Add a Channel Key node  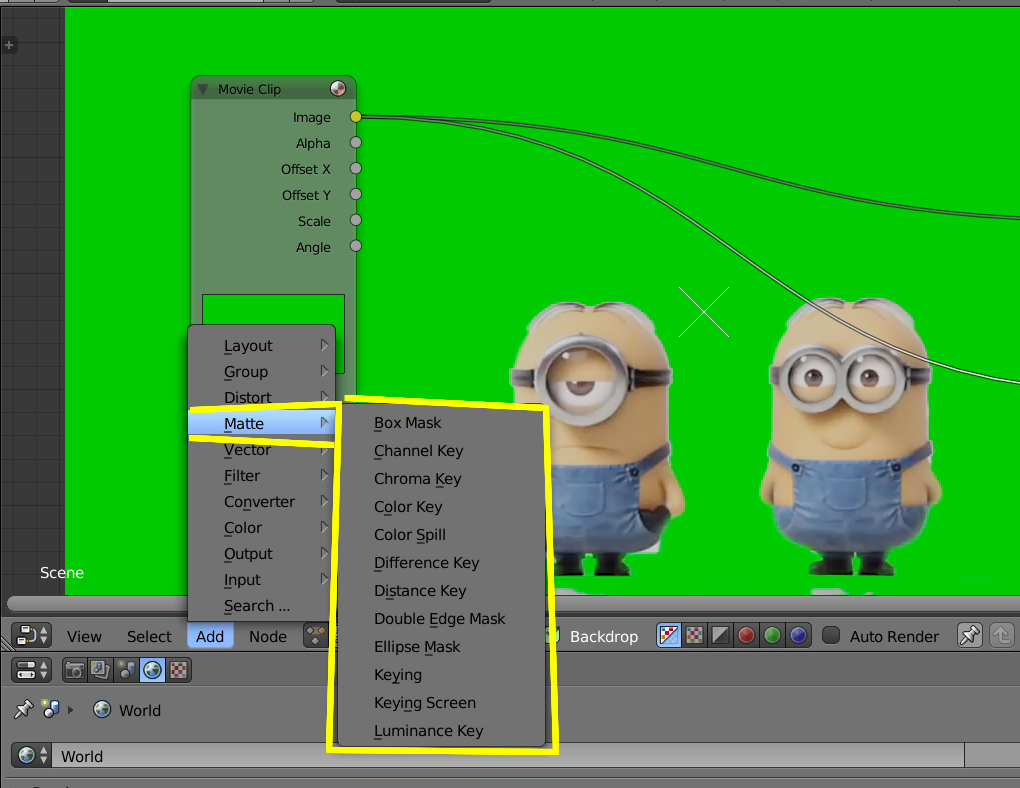pyautogui.click(x=442, y=451)
